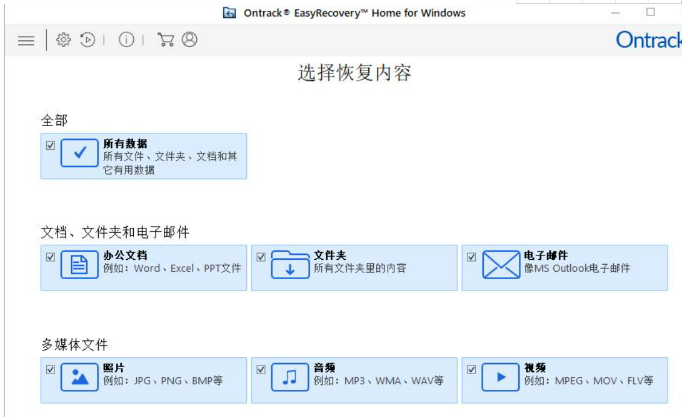Click the 选择恢复内容 heading
Screen dimensions: 688x420
pyautogui.click(x=355, y=73)
